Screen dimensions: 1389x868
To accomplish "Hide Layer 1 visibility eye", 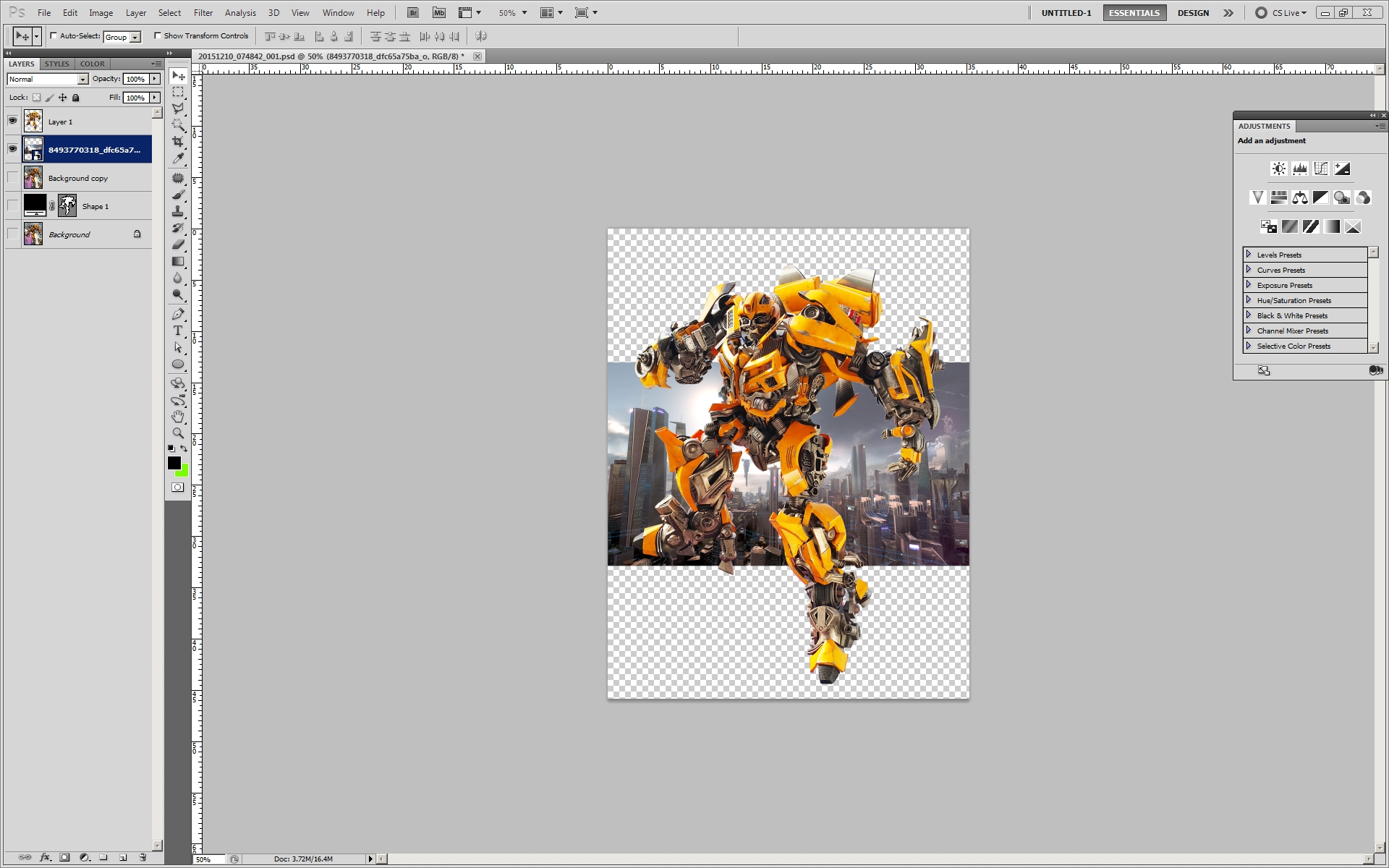I will pyautogui.click(x=12, y=121).
